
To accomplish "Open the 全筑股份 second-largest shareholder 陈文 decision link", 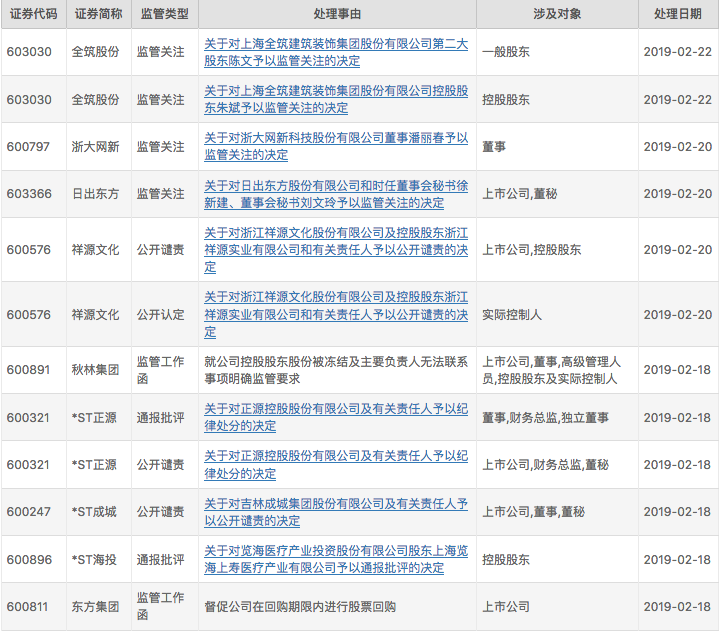I will [x=336, y=52].
